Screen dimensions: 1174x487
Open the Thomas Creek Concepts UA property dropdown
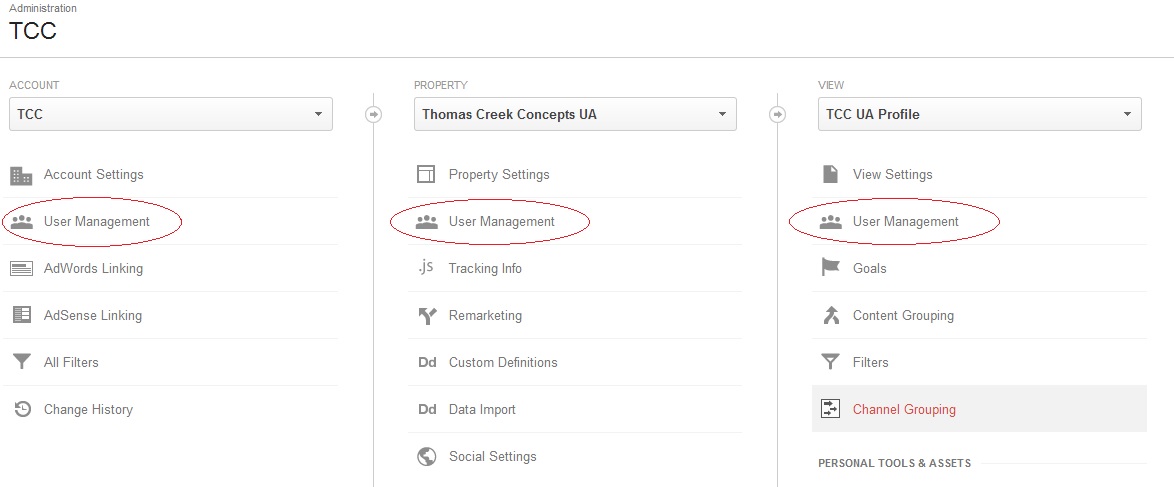[575, 114]
